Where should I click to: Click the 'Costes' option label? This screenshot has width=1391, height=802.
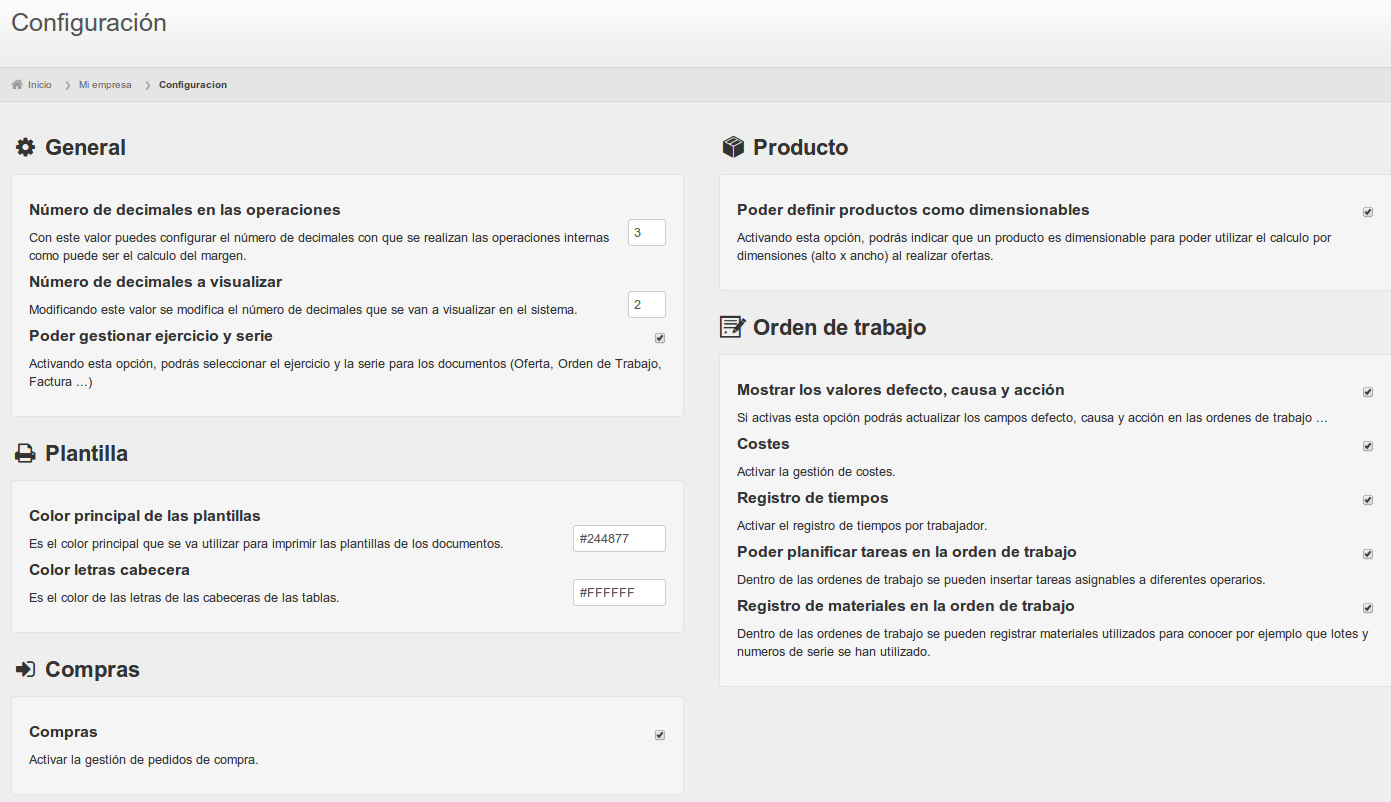coord(763,444)
